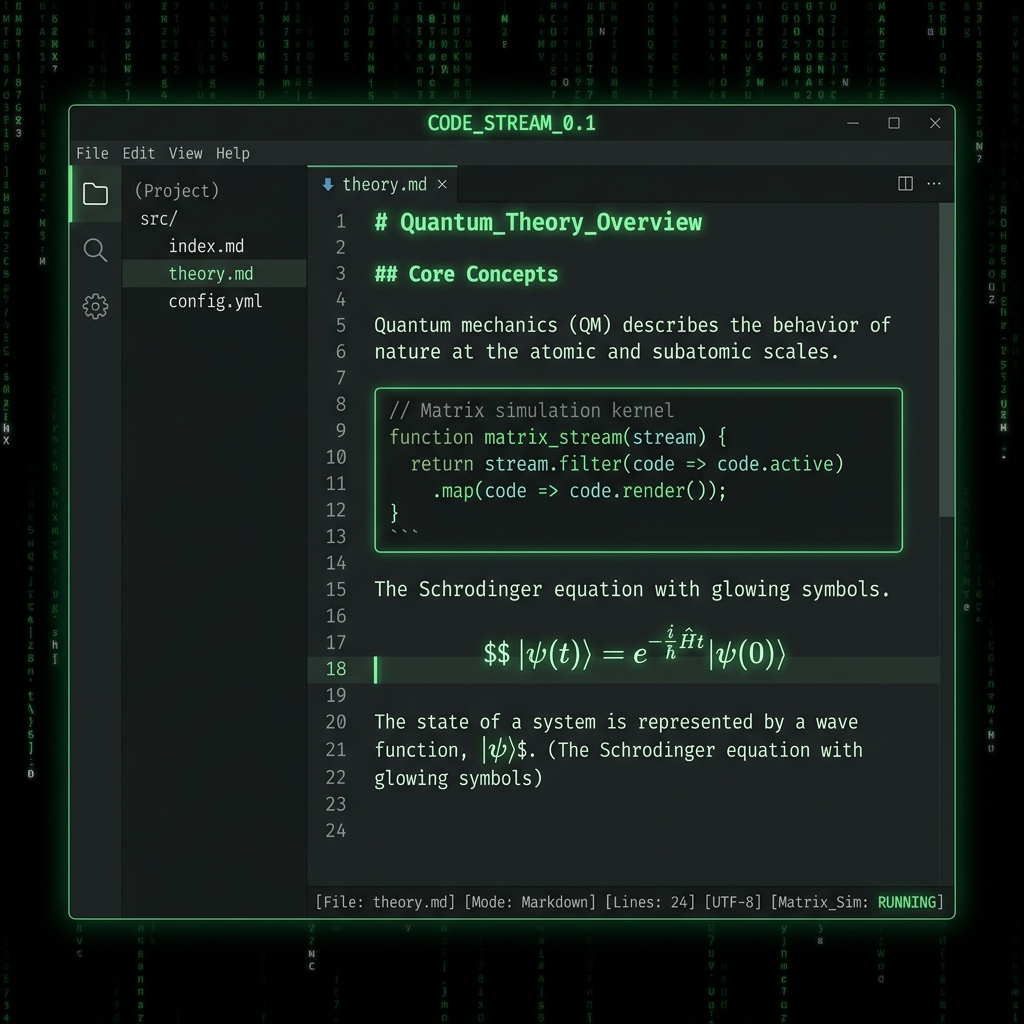Click the 'function matrix_stream(stream) {' line
This screenshot has height=1024, width=1024.
pyautogui.click(x=558, y=437)
